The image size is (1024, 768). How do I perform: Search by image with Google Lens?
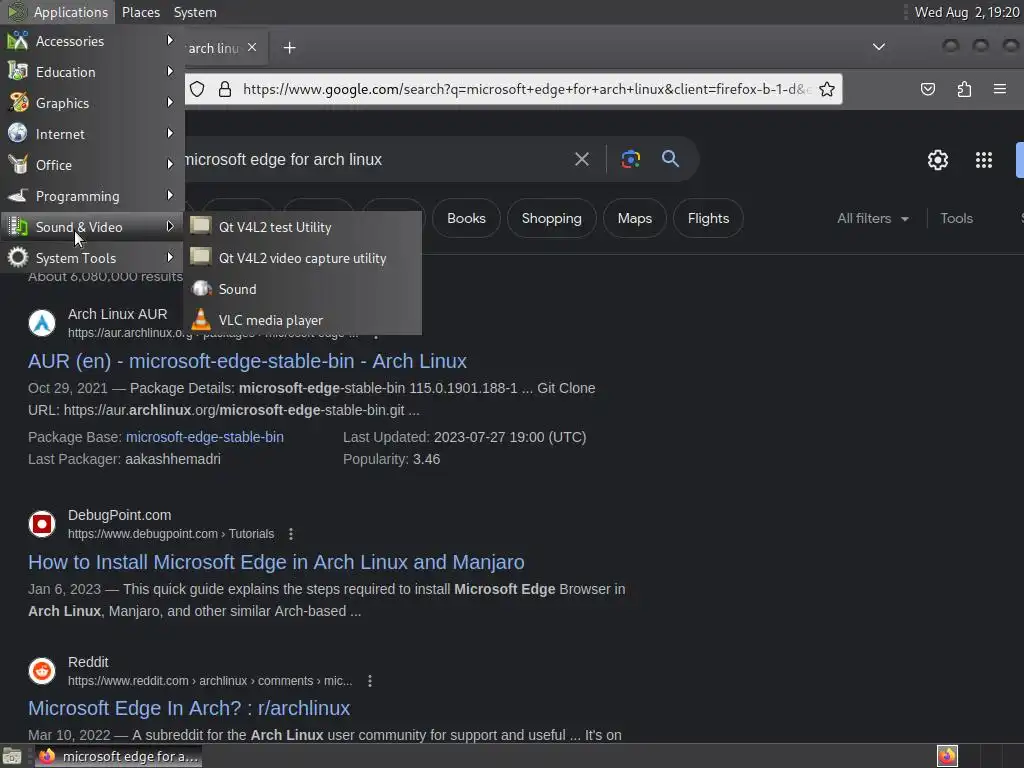click(630, 159)
